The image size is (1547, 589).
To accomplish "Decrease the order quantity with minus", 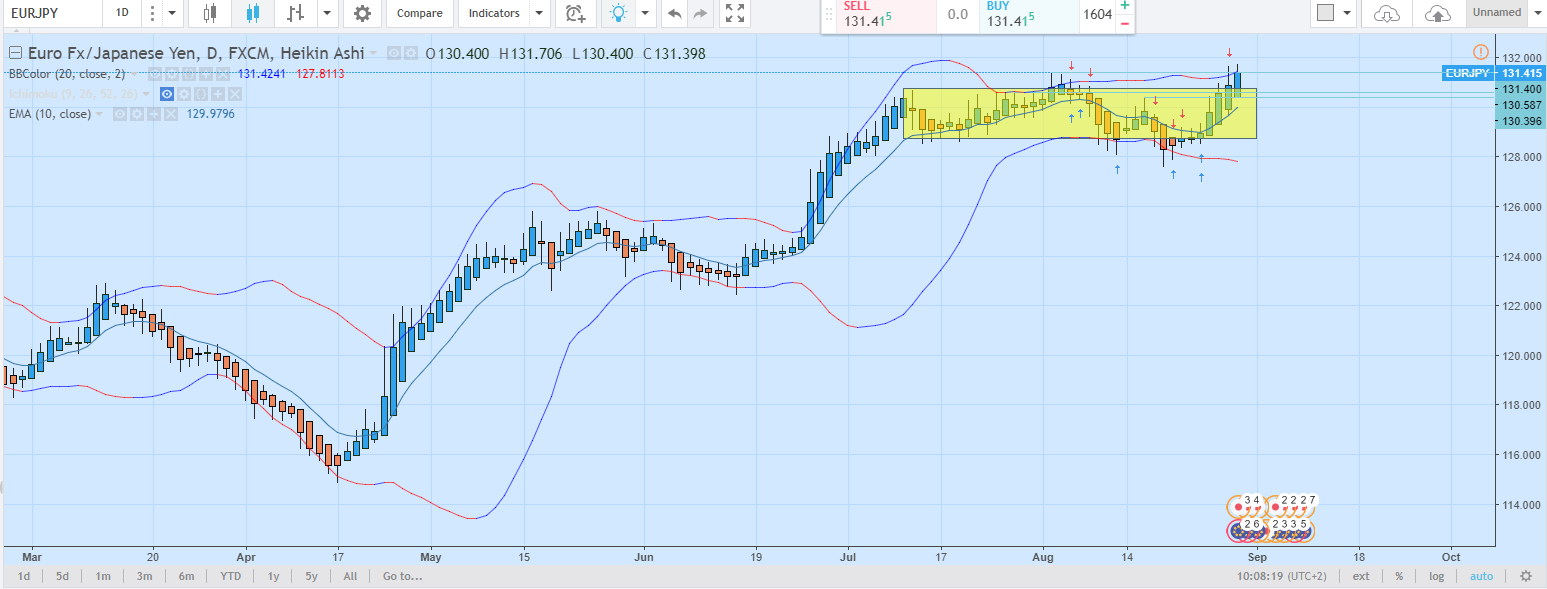I will click(x=1125, y=23).
